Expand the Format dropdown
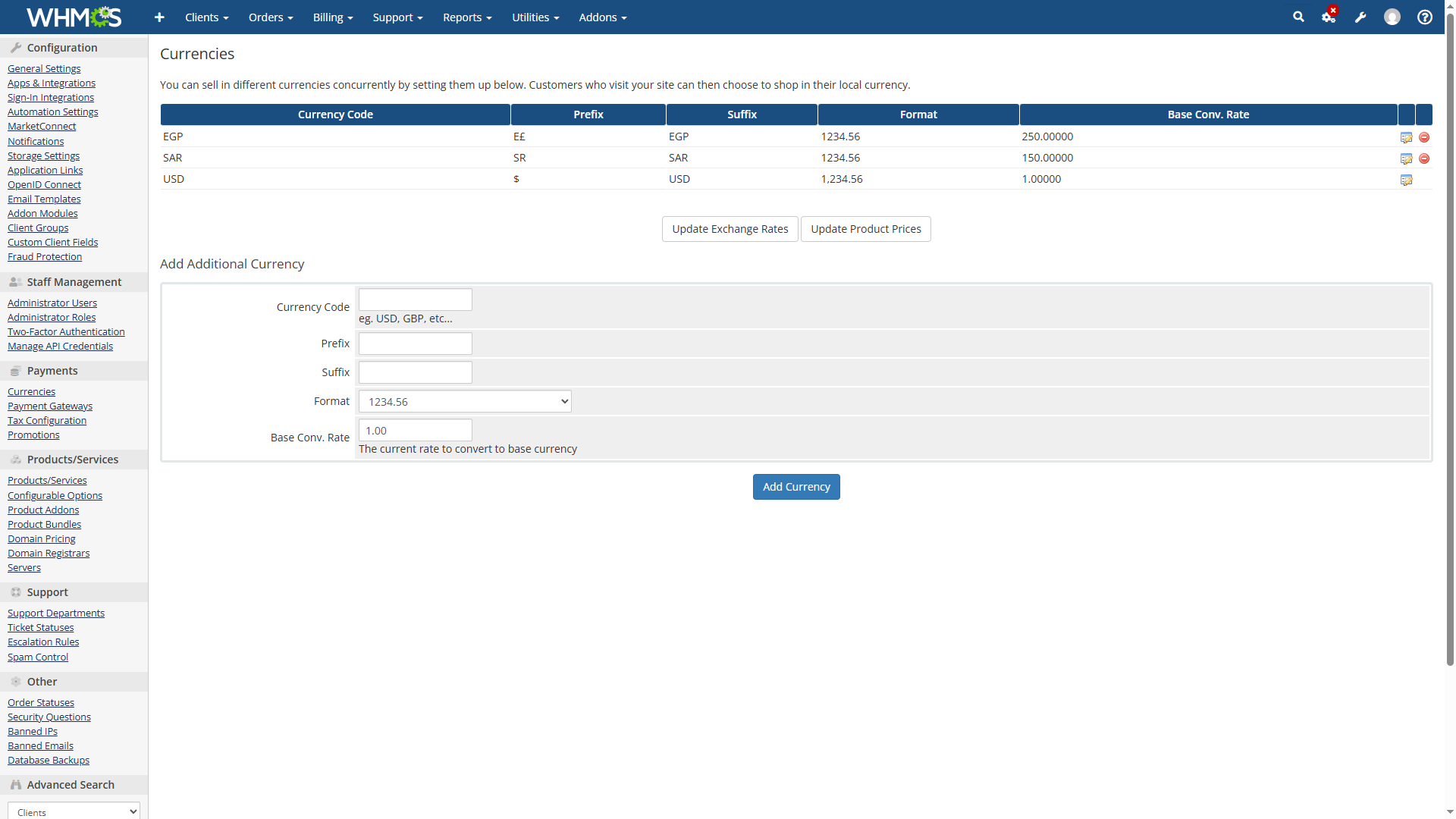The height and width of the screenshot is (819, 1456). tap(465, 401)
